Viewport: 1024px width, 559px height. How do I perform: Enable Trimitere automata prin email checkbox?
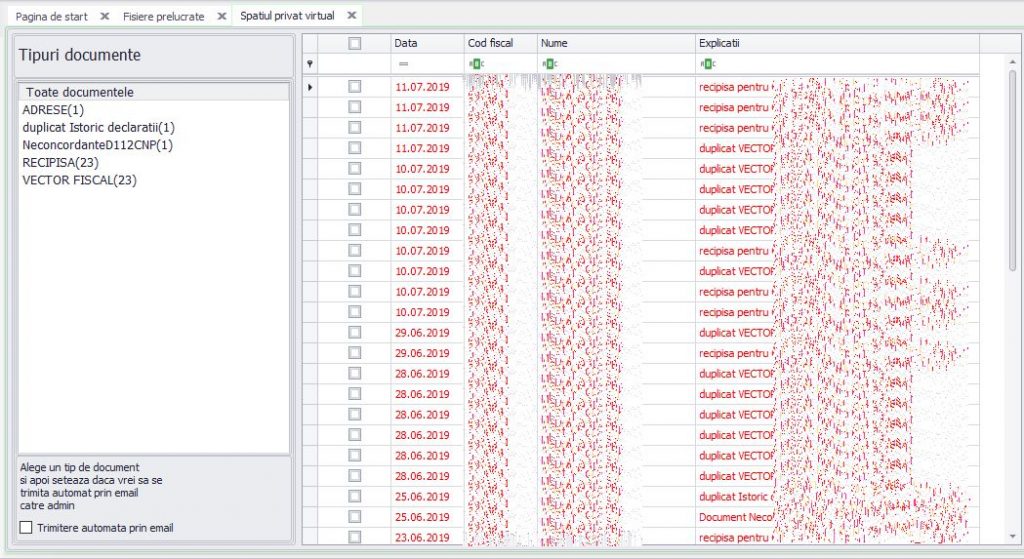(26, 527)
